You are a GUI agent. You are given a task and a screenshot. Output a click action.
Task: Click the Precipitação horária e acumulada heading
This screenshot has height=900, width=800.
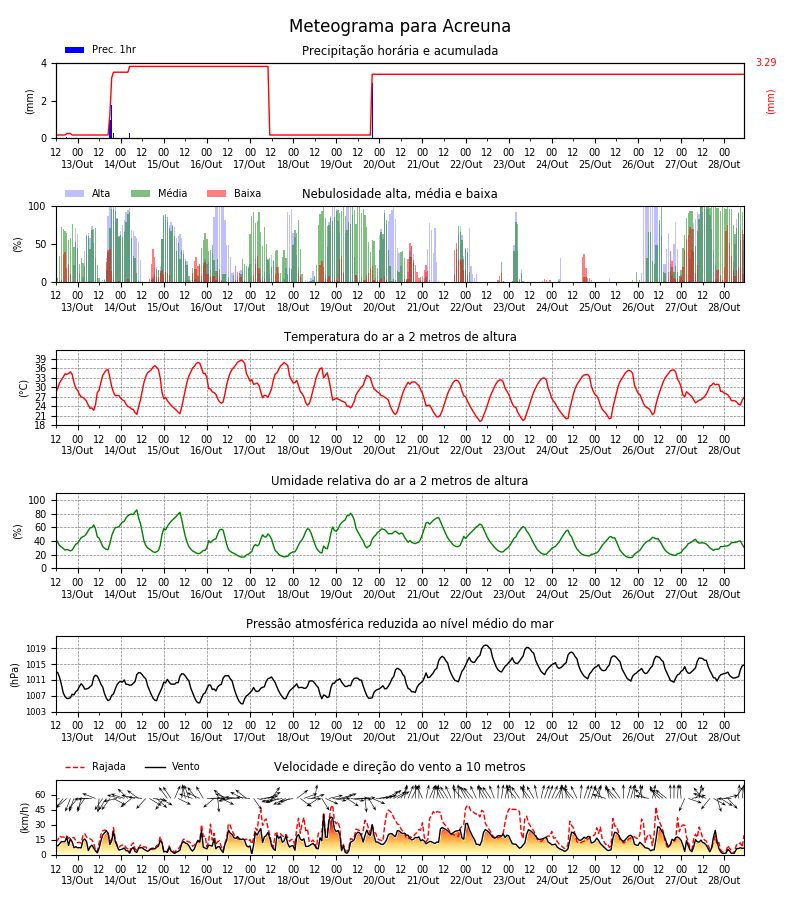pos(400,51)
